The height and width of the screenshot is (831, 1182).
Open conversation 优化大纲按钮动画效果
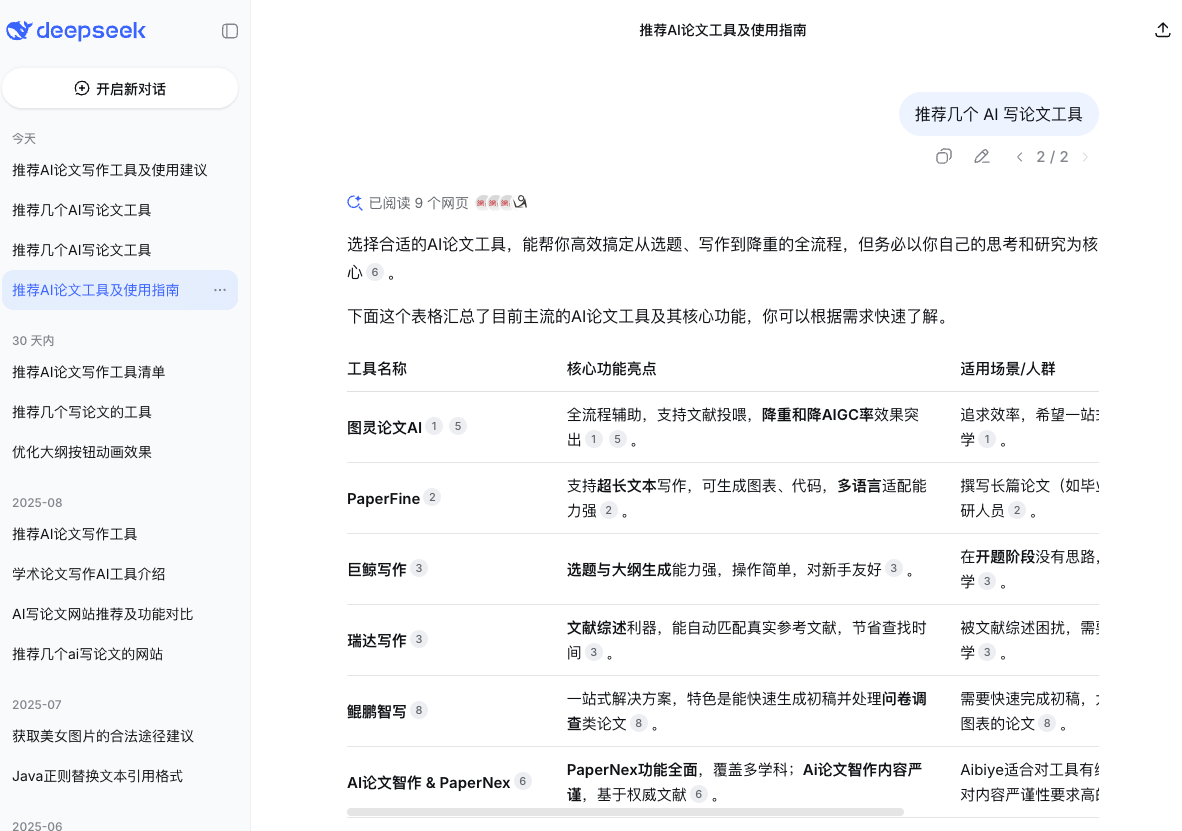pyautogui.click(x=82, y=452)
